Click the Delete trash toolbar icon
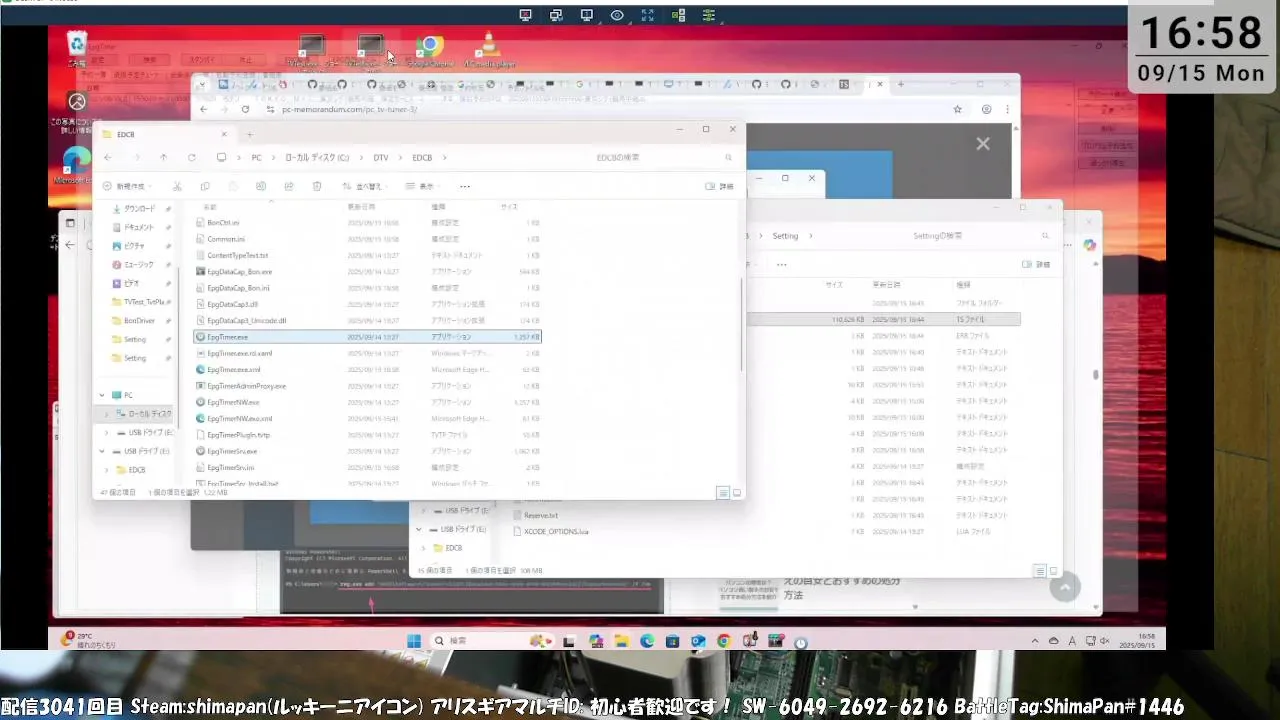1280x720 pixels. point(317,186)
